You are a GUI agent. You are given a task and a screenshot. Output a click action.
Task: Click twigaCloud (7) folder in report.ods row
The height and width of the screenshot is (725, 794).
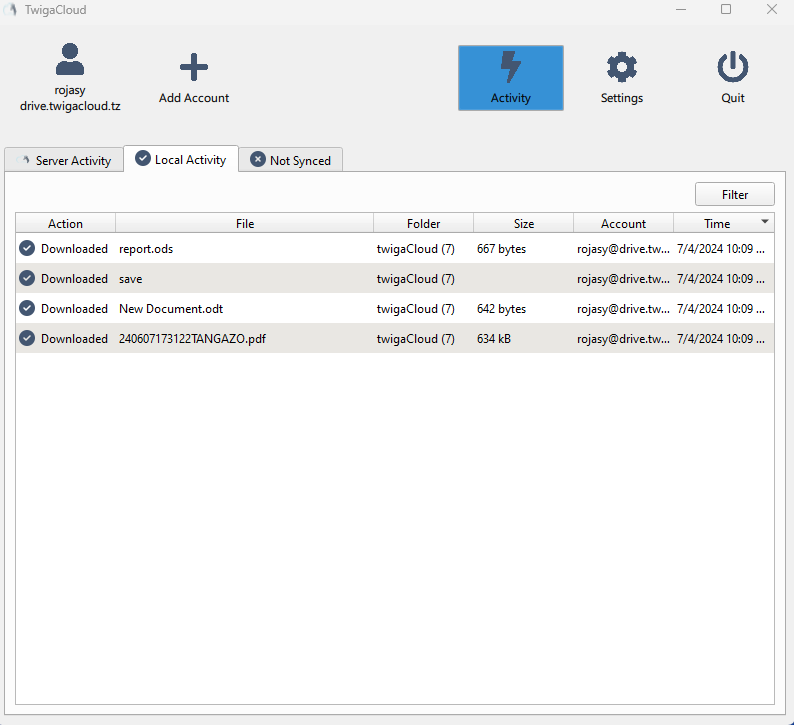(416, 249)
